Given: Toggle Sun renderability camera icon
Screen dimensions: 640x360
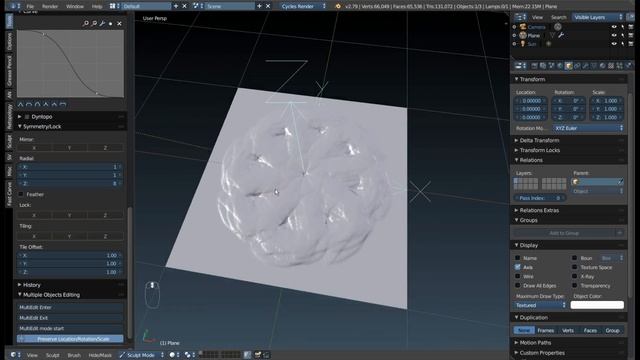Looking at the screenshot, I should (631, 44).
